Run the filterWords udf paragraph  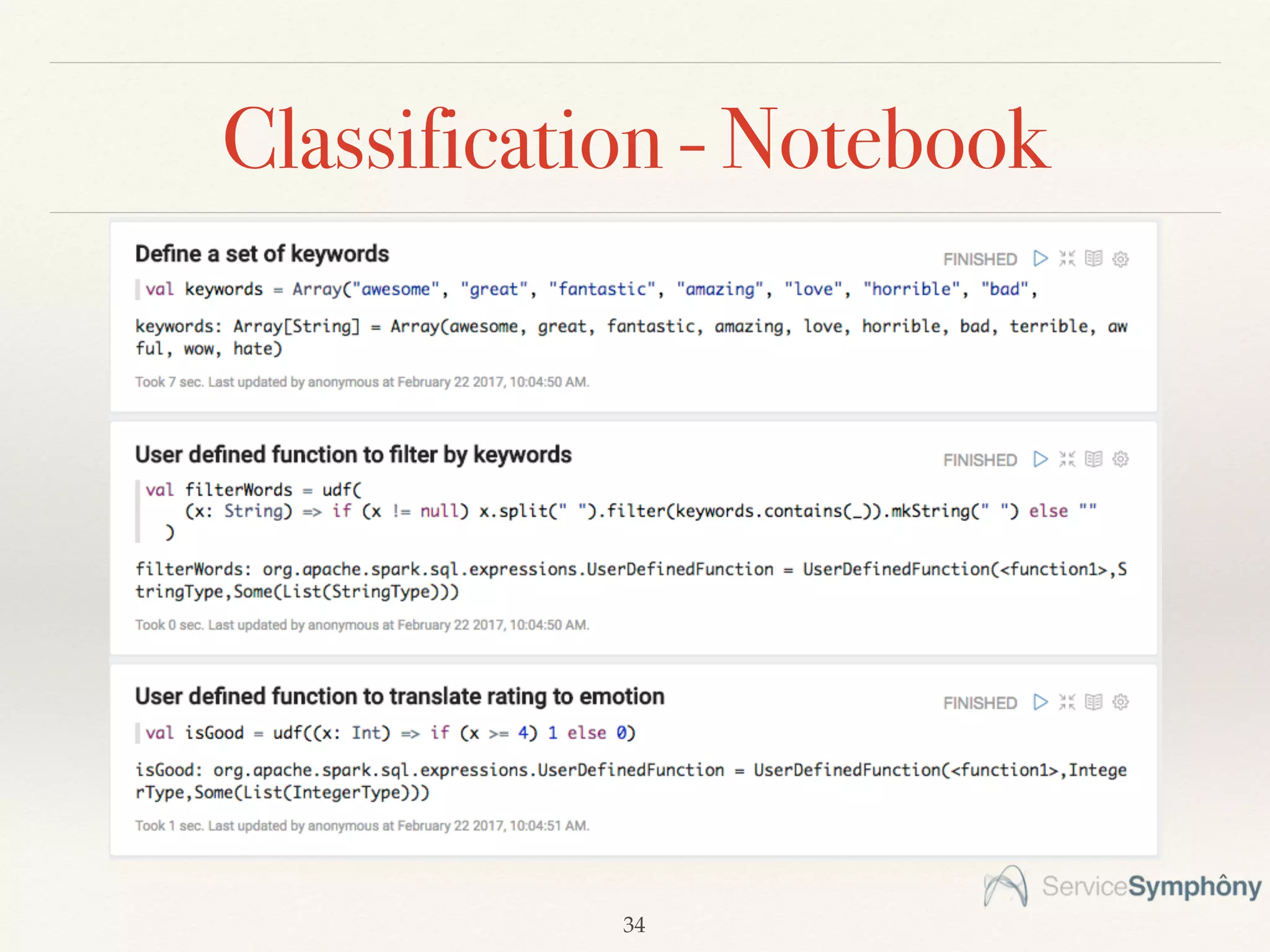[x=1041, y=459]
